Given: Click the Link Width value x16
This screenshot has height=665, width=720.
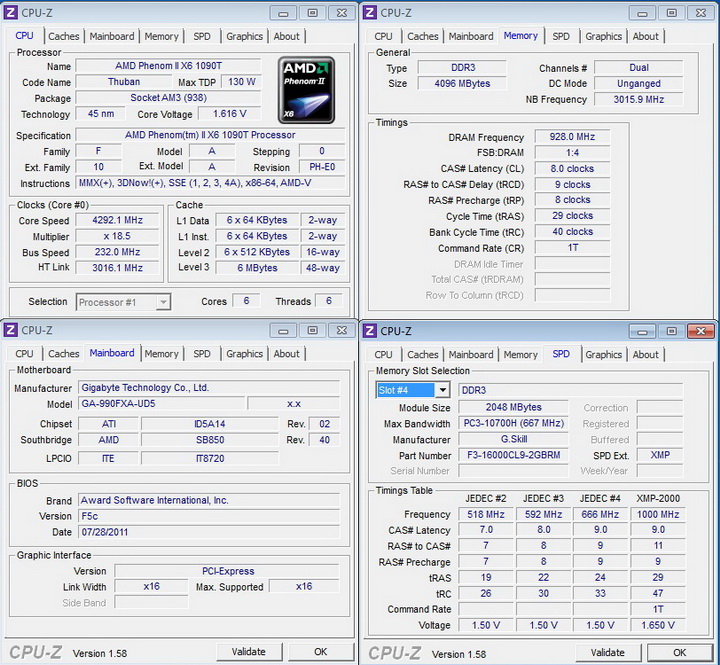Looking at the screenshot, I should coord(152,586).
